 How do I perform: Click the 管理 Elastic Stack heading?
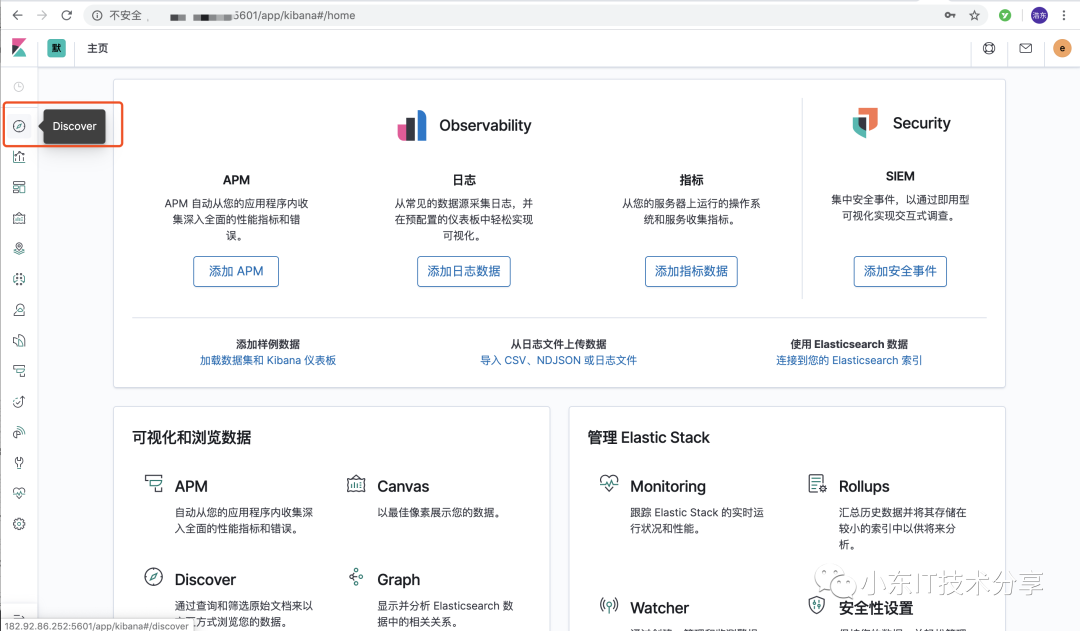[648, 437]
